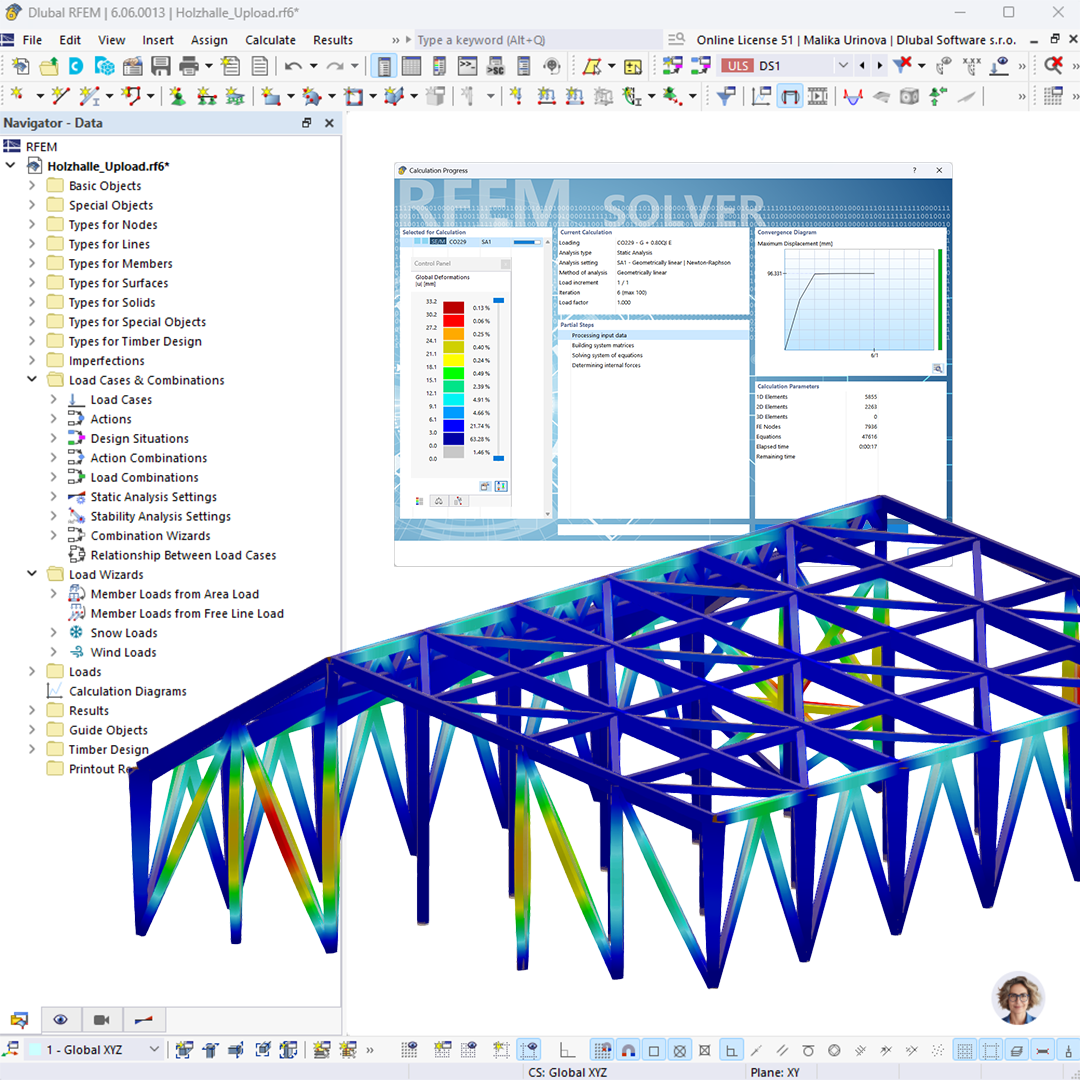Viewport: 1080px width, 1080px height.
Task: Go to next load case arrow
Action: pos(880,66)
